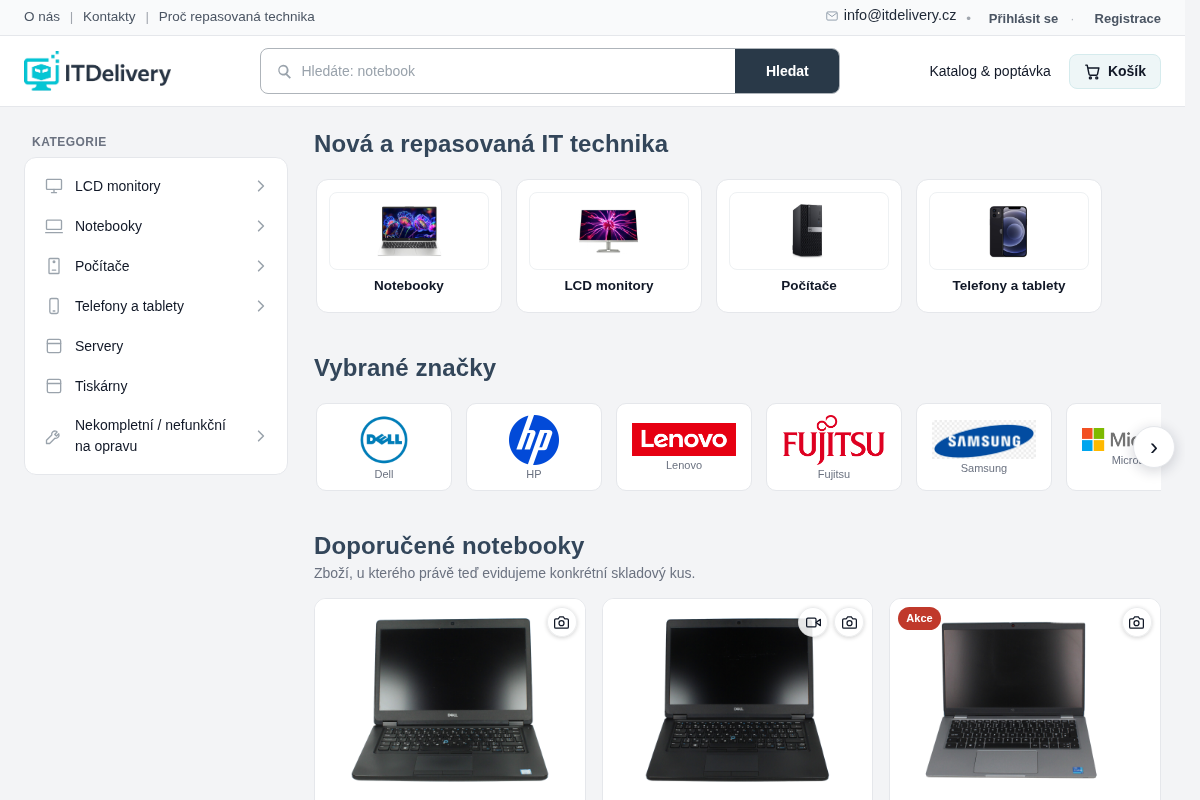Click the envelope icon next to email
The image size is (1200, 800).
pos(832,16)
